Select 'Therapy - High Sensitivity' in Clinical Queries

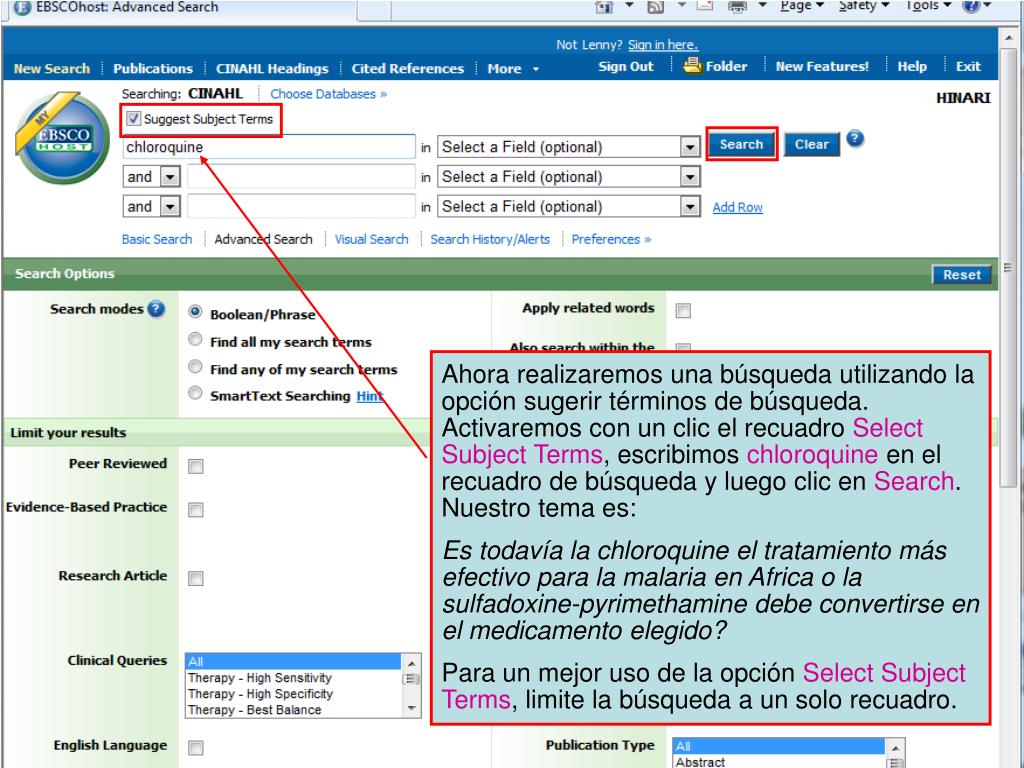point(293,678)
